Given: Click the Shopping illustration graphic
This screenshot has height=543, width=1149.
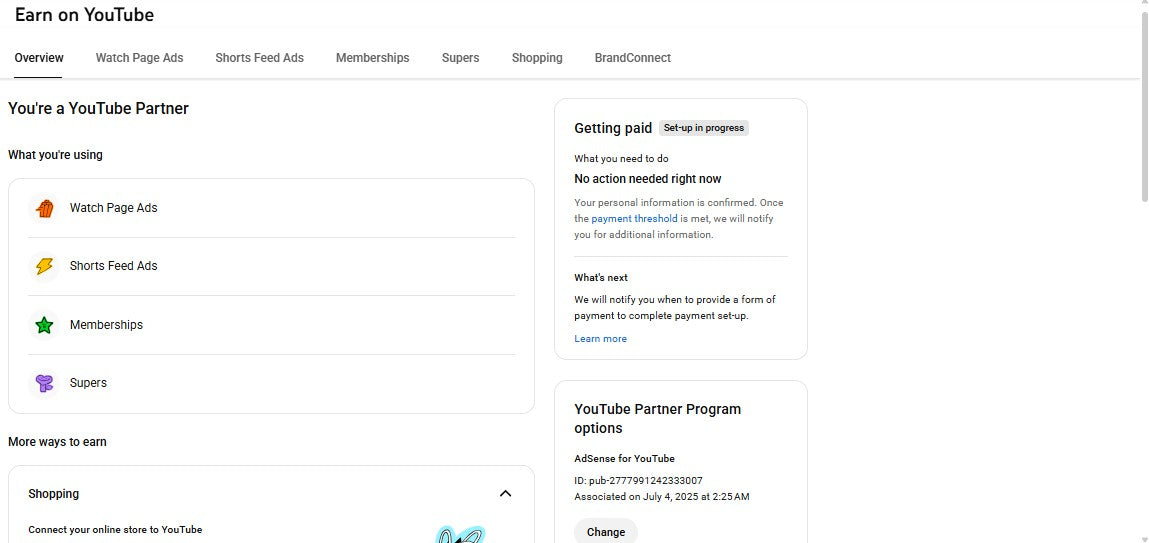Looking at the screenshot, I should tap(460, 534).
